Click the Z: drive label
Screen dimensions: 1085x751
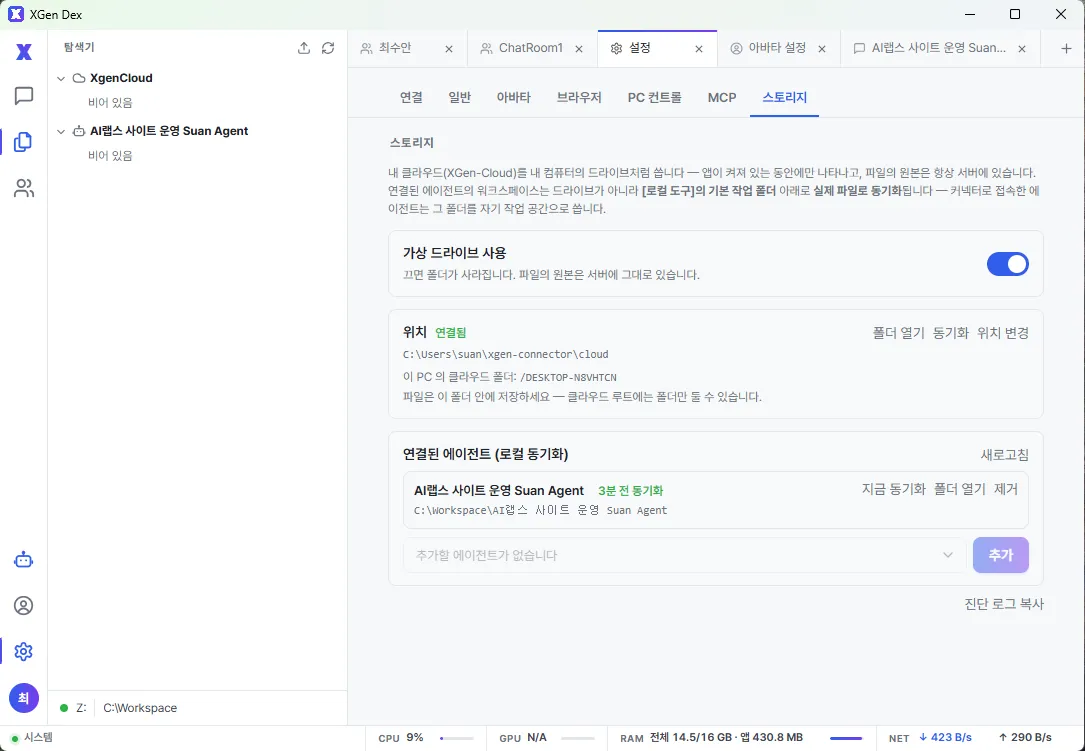(82, 708)
